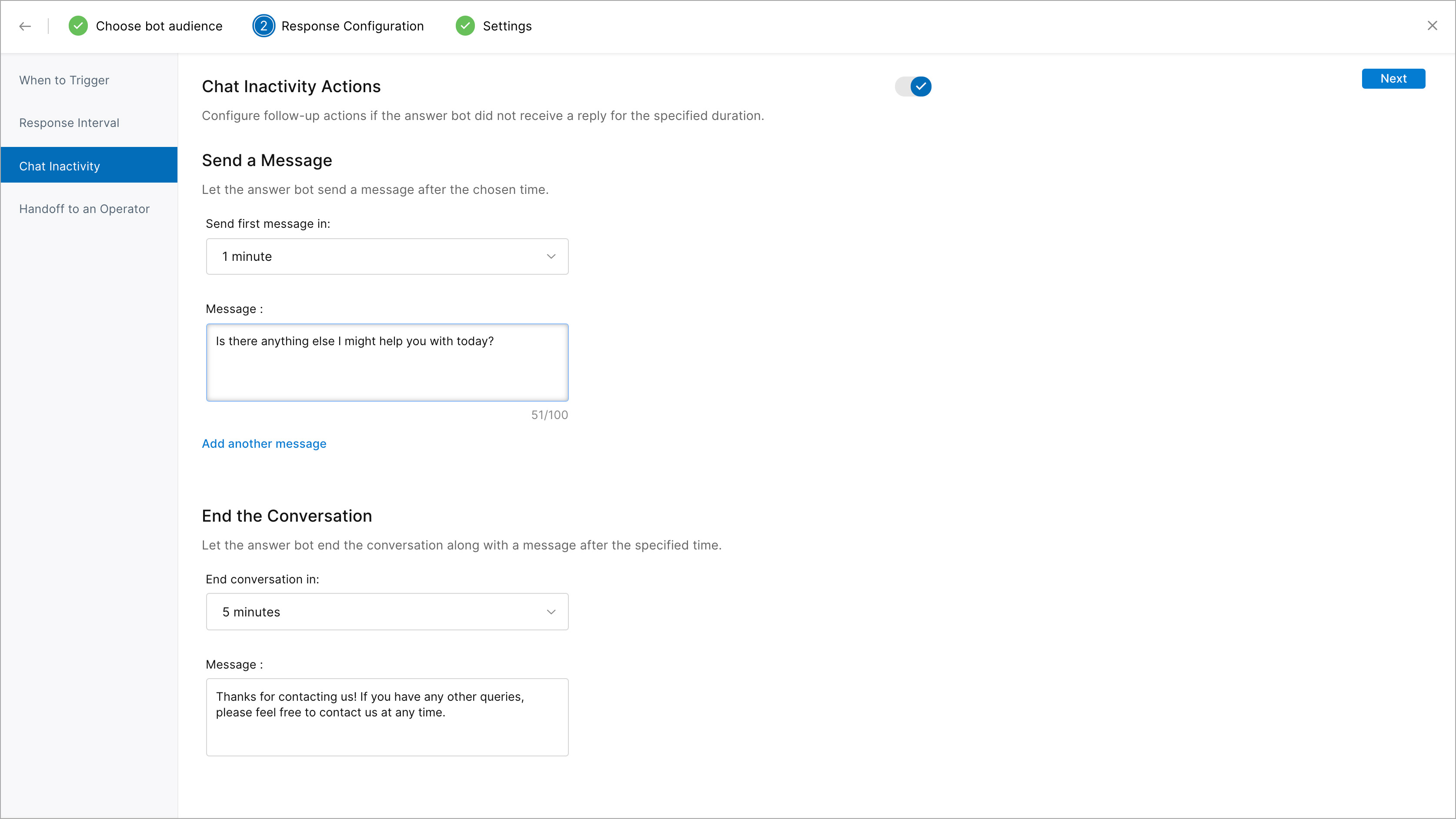Click the green check icon beside Settings

465,26
